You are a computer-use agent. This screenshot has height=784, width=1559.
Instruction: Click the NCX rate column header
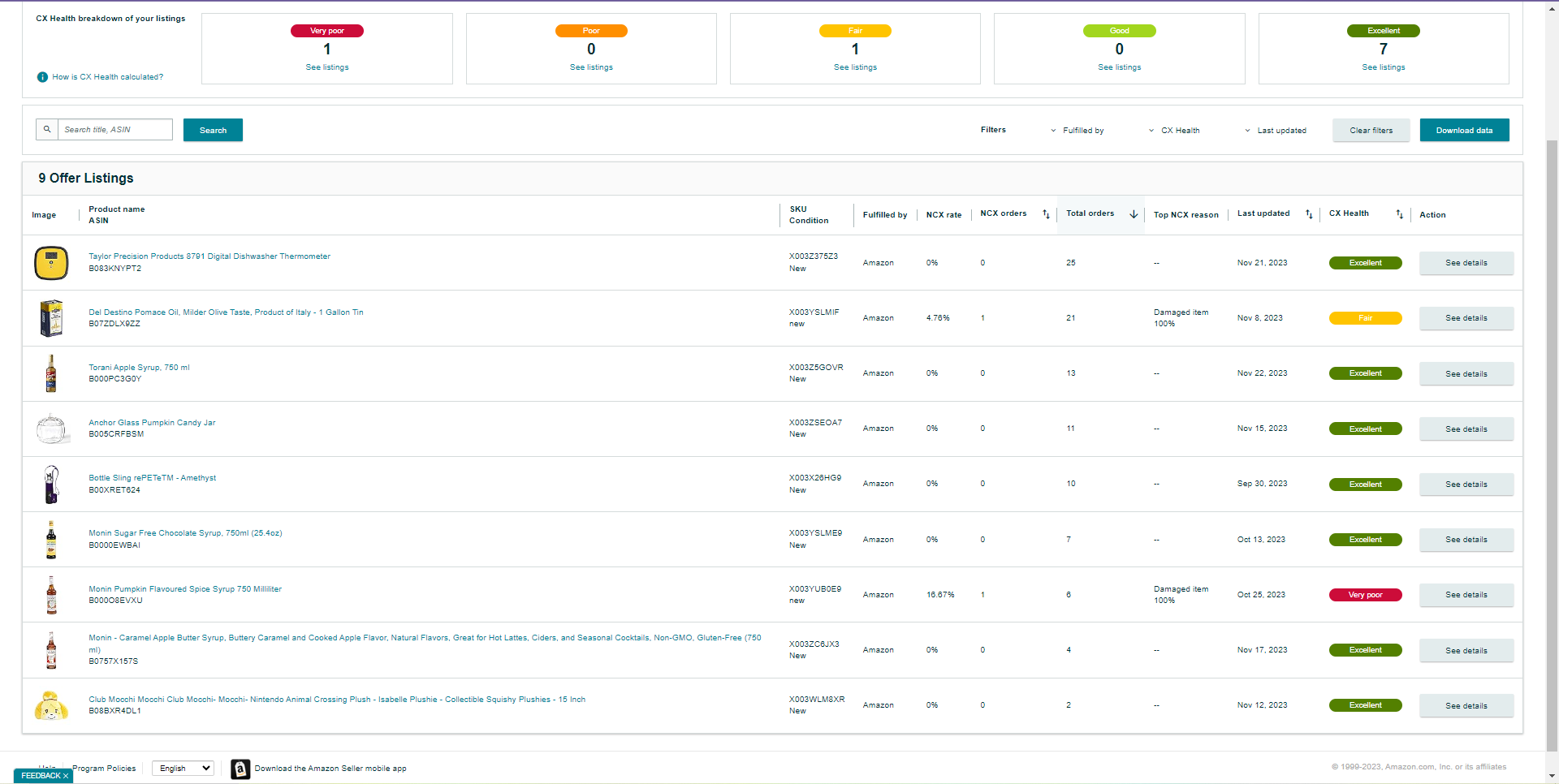point(944,215)
